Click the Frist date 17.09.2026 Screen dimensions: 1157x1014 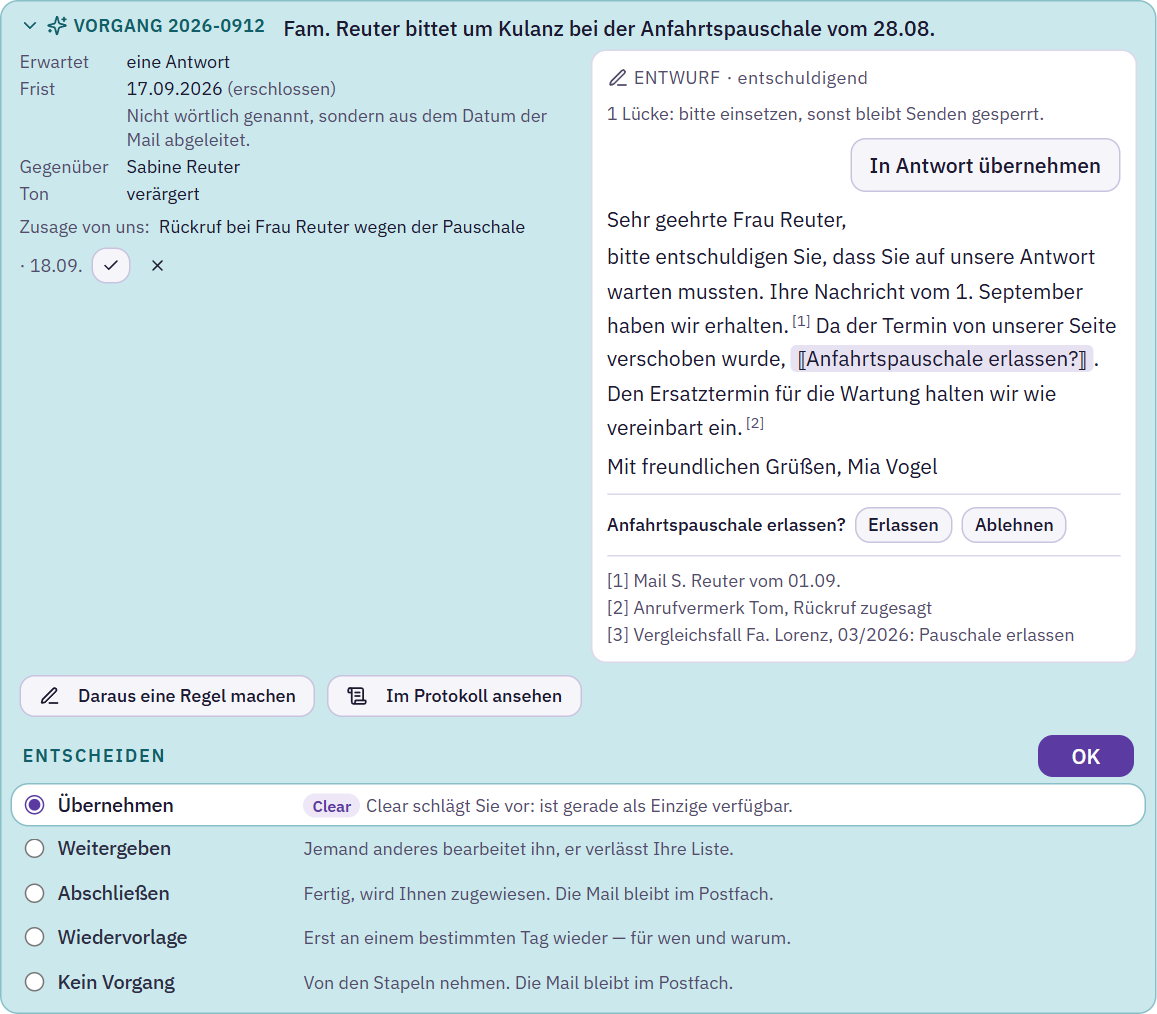(174, 89)
